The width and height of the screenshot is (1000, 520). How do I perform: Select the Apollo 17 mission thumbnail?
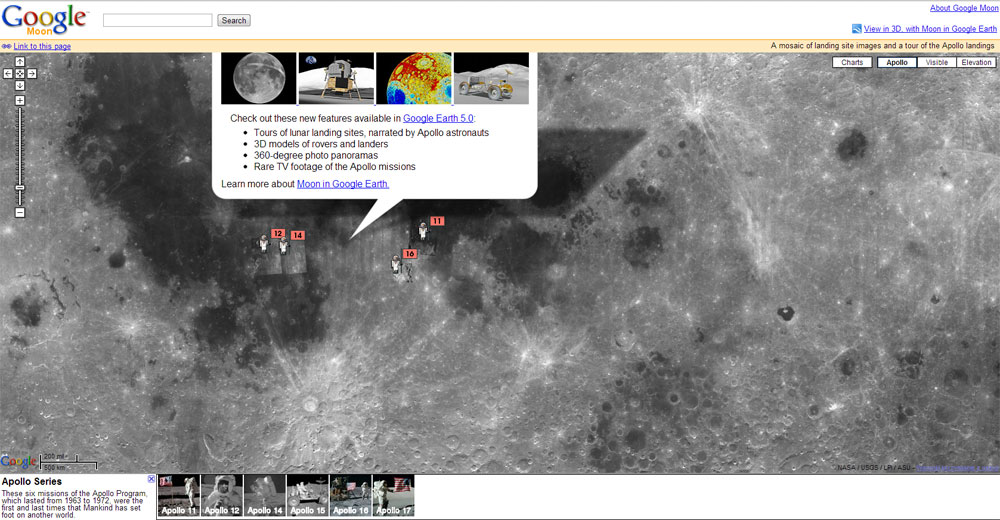click(x=393, y=495)
